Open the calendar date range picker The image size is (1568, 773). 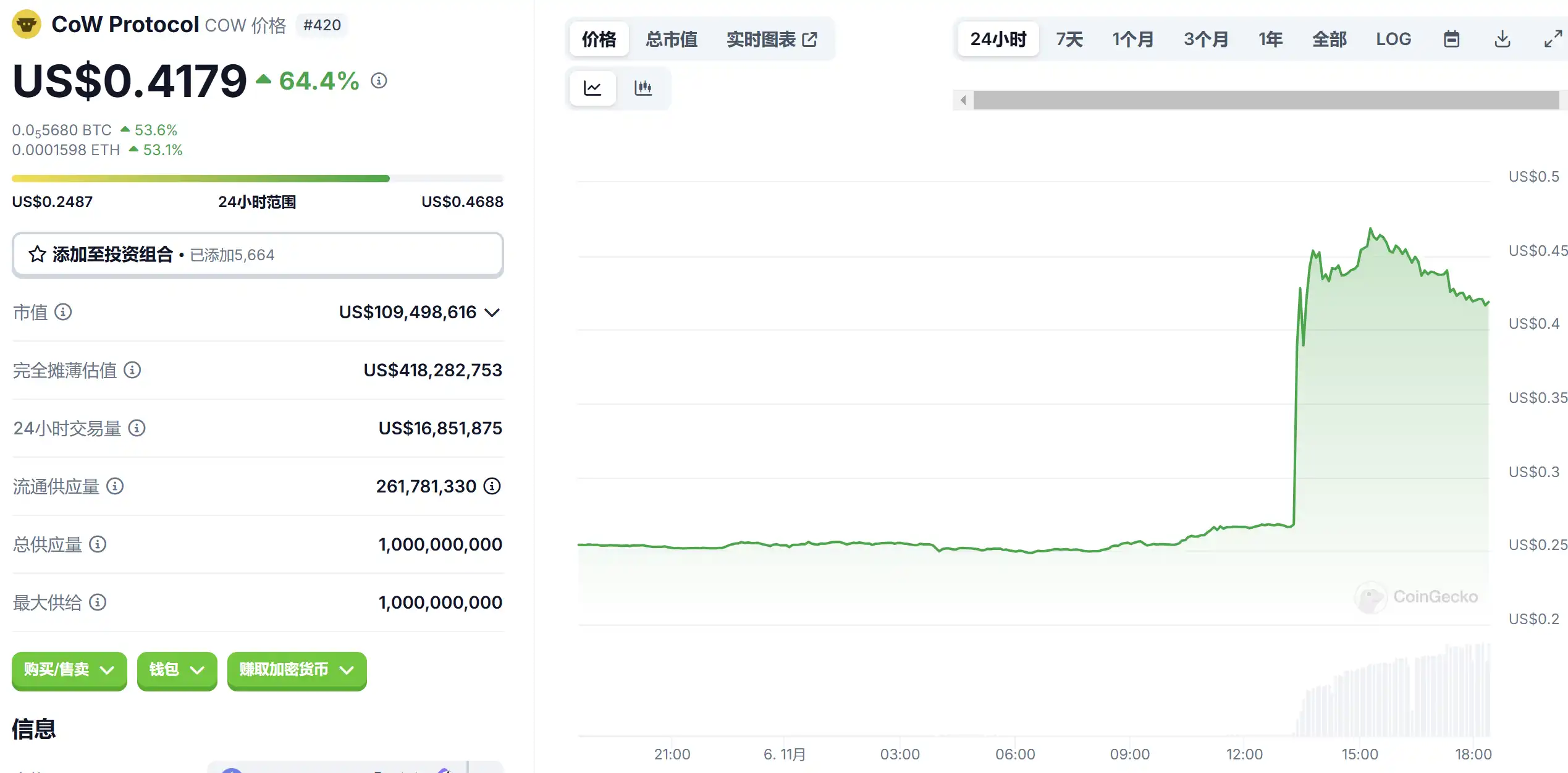1451,40
